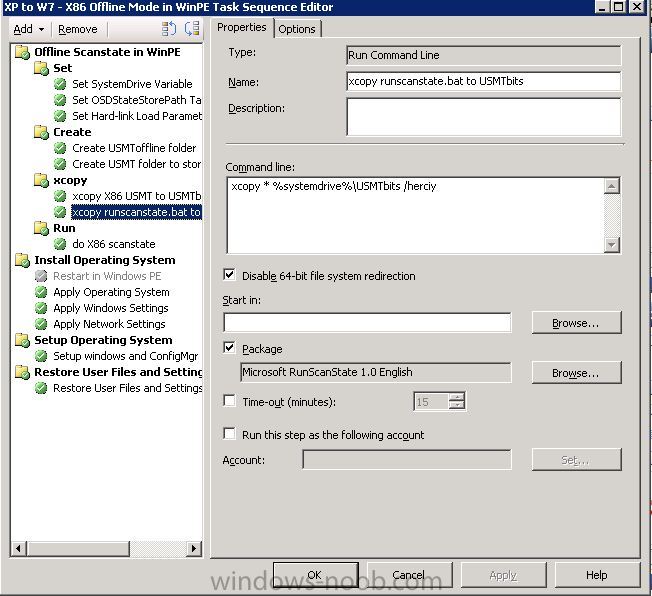Select the xcopy X86 USMT to USMTbits step
This screenshot has height=596, width=652.
[x=136, y=196]
